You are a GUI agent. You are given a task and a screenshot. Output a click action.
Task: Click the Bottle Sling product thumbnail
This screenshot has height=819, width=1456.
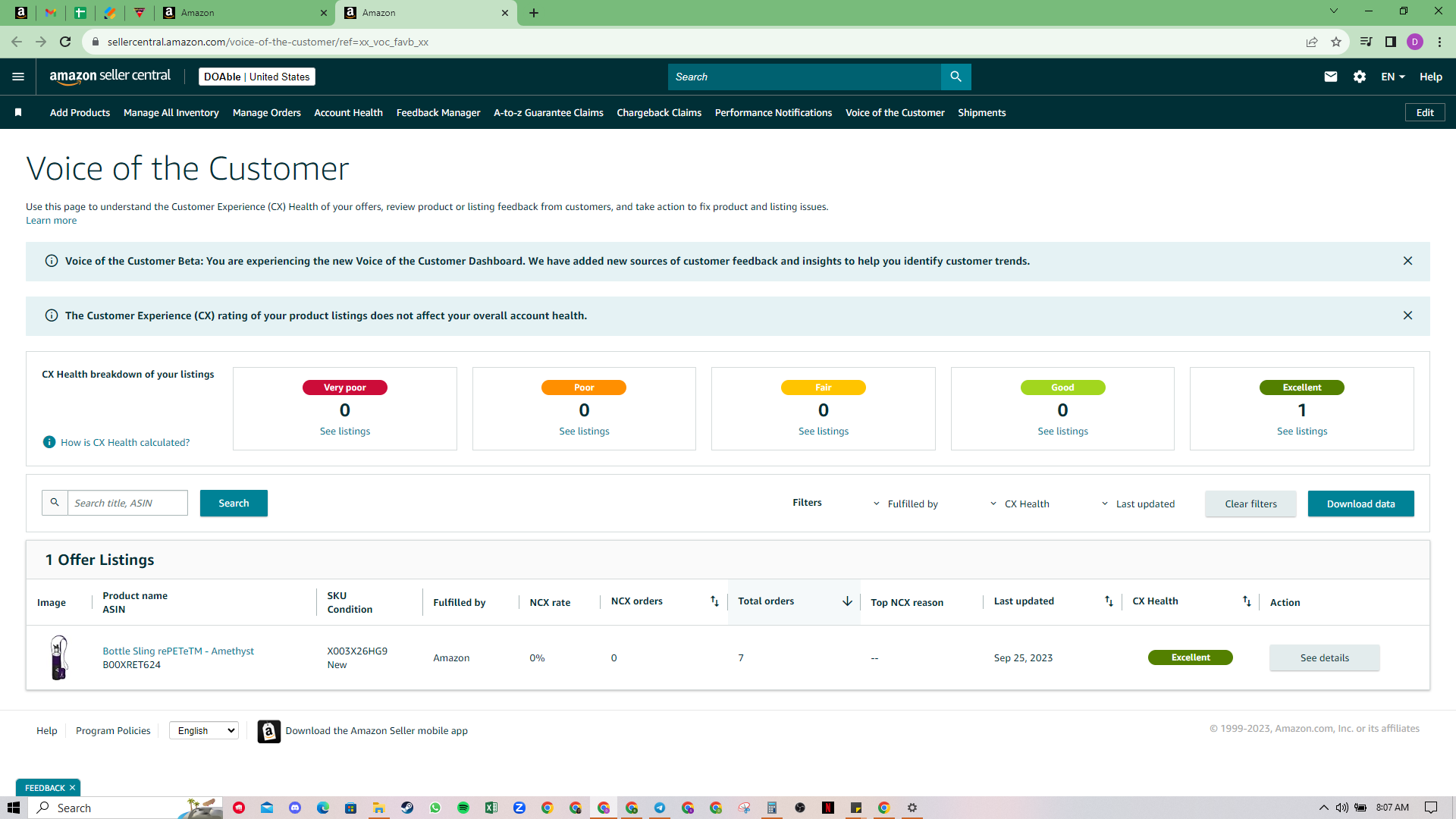[58, 657]
